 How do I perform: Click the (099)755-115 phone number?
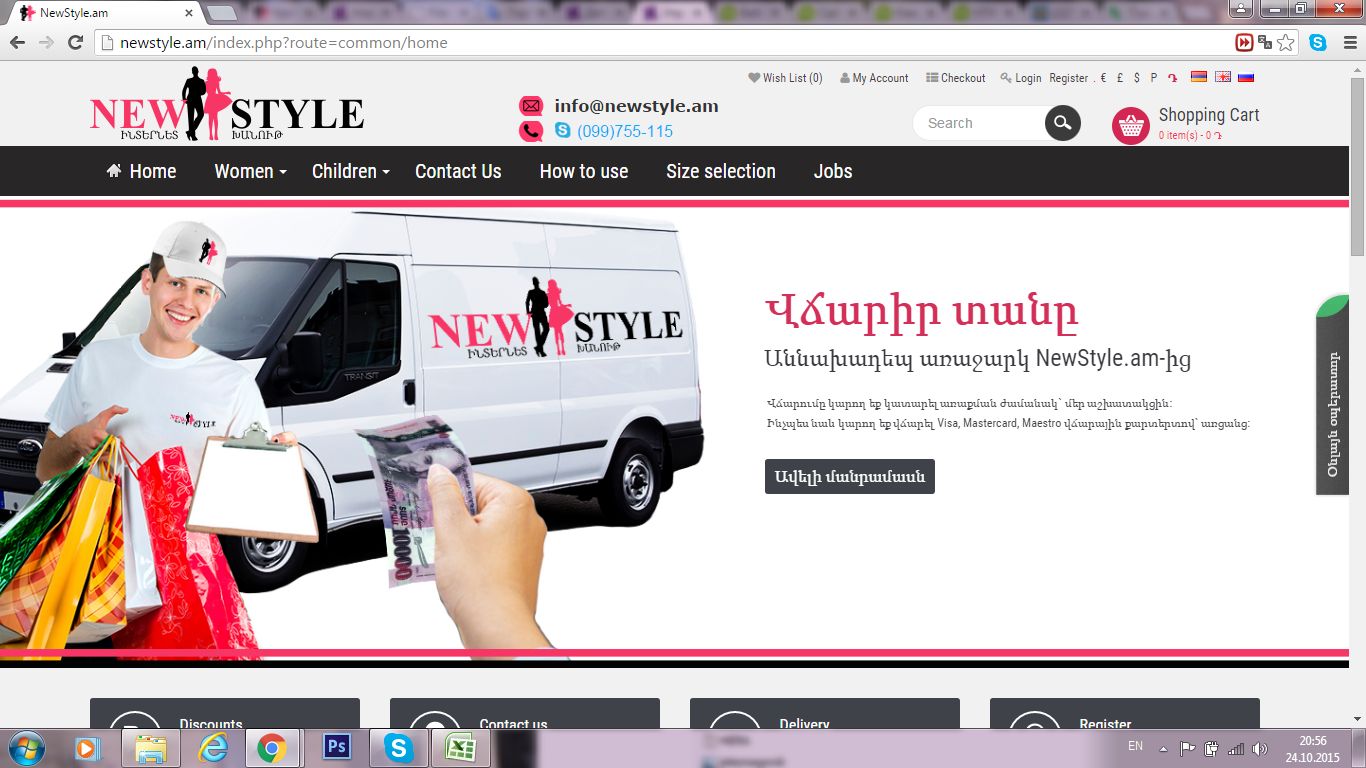tap(625, 131)
